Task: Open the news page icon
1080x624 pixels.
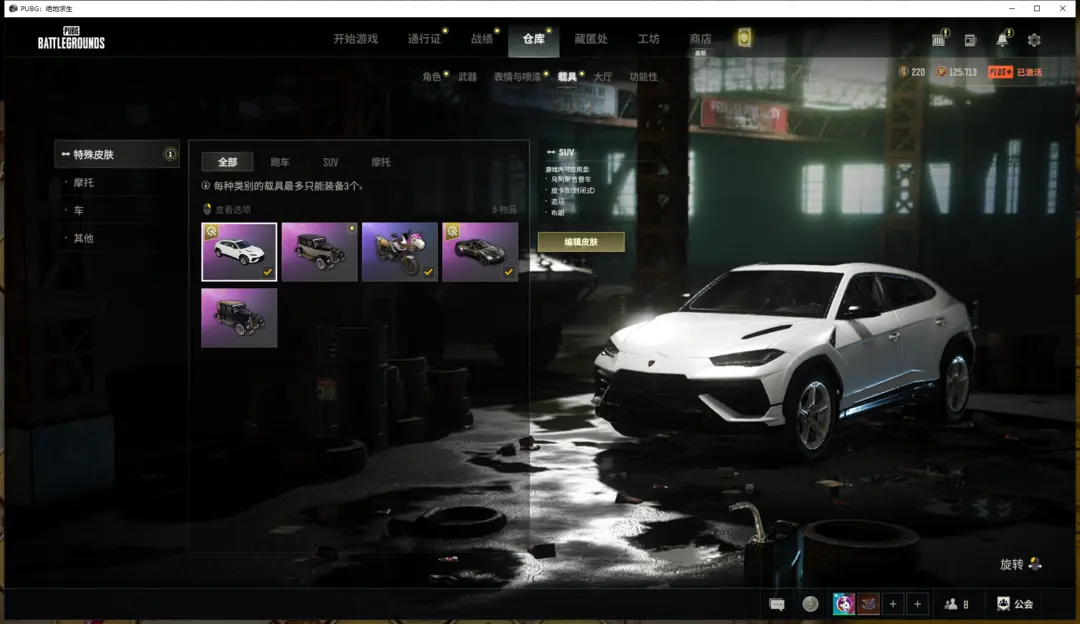Action: 970,40
